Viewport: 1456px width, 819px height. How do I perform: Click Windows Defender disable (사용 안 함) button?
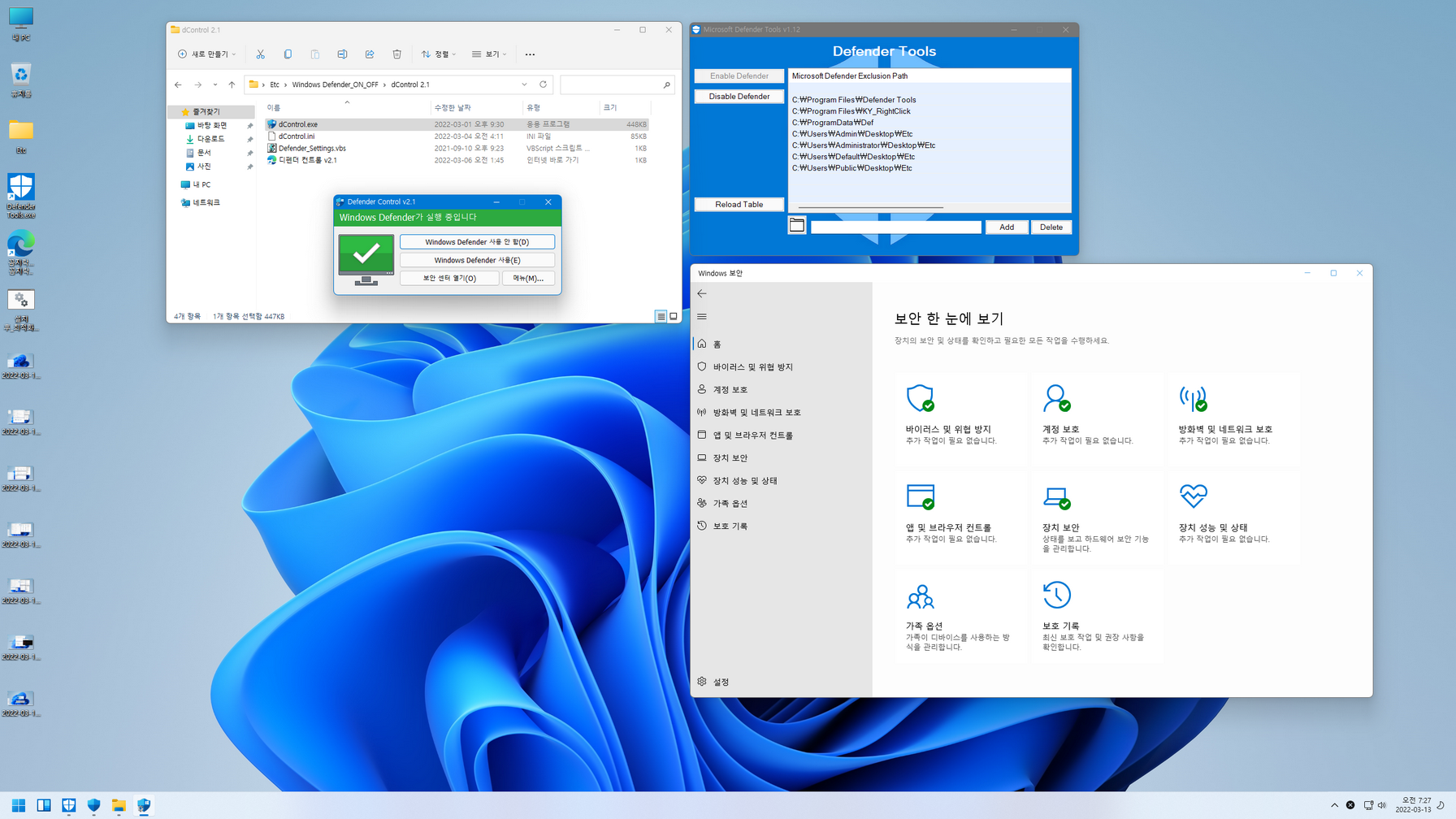[x=477, y=241]
